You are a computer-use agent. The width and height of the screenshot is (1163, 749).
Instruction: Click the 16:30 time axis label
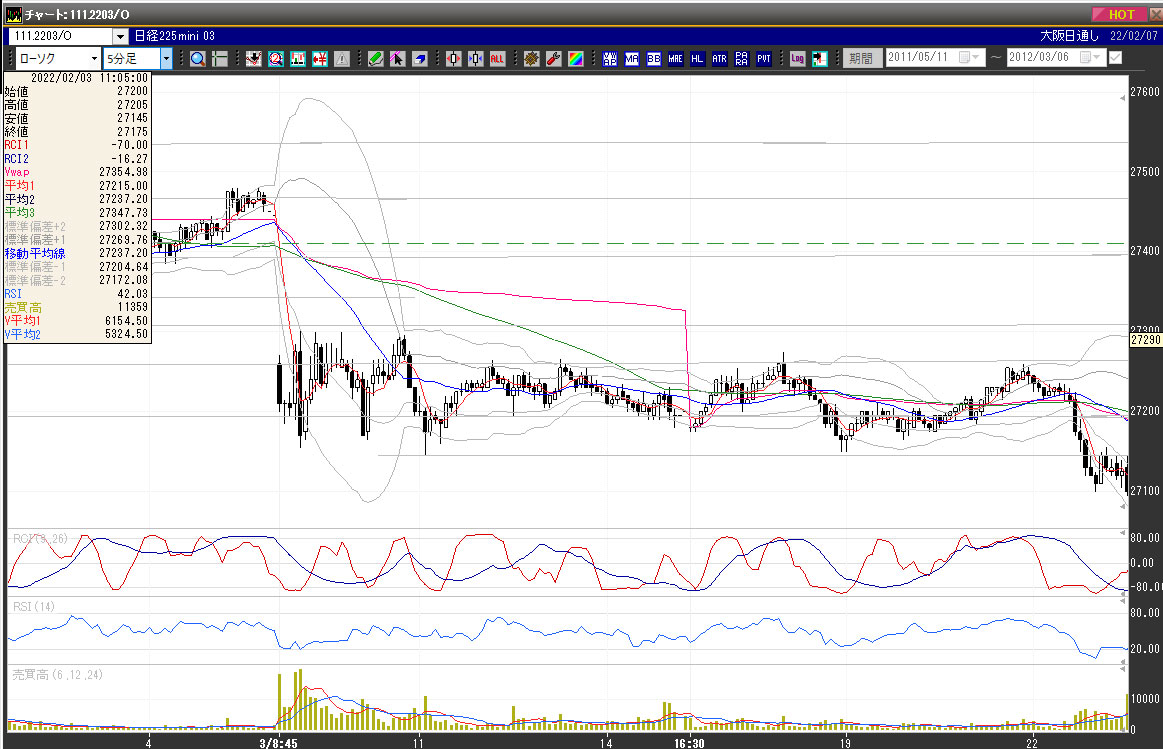click(x=689, y=742)
